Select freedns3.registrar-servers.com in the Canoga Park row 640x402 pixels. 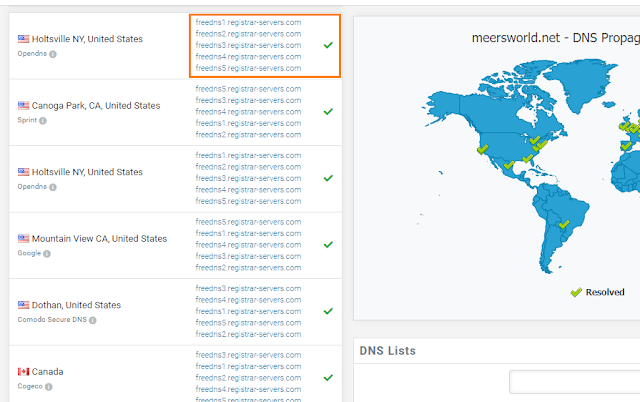(248, 100)
